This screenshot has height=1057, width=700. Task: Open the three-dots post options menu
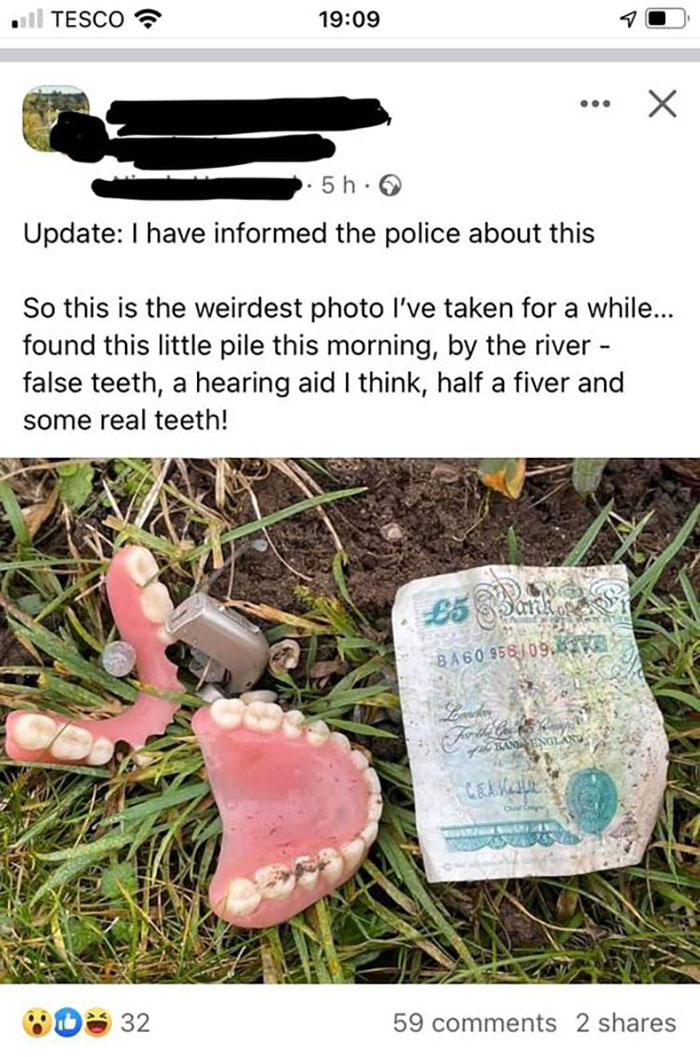[595, 104]
